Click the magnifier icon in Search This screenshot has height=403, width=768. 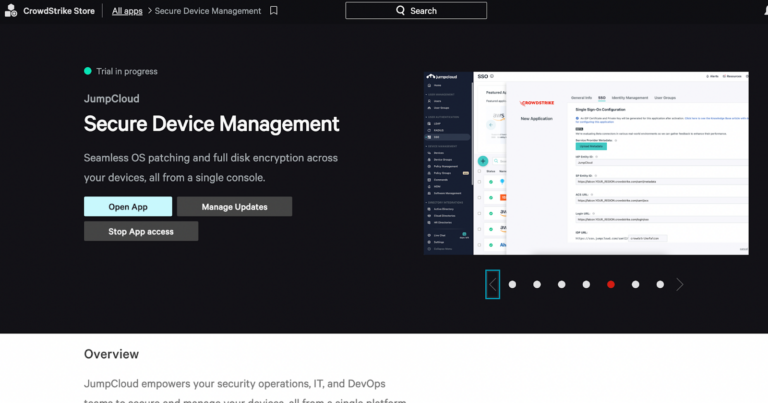pos(400,10)
